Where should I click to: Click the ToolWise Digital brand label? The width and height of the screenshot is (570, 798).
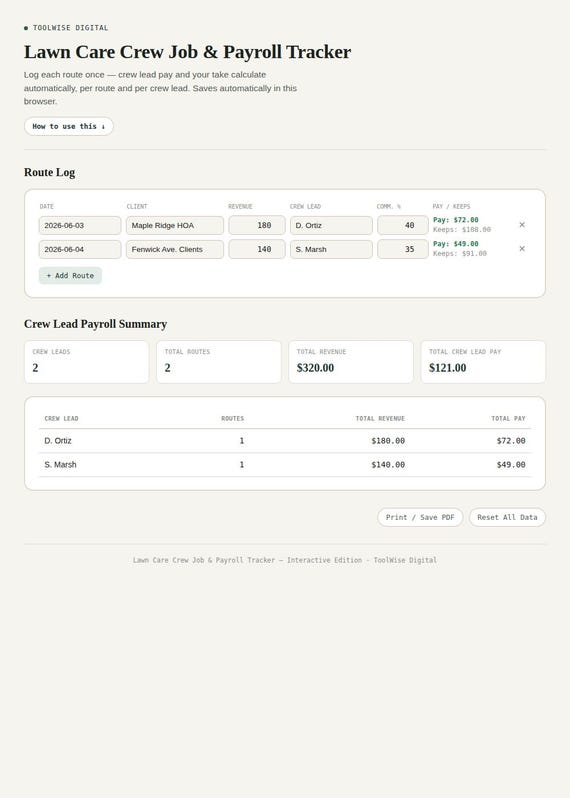70,28
